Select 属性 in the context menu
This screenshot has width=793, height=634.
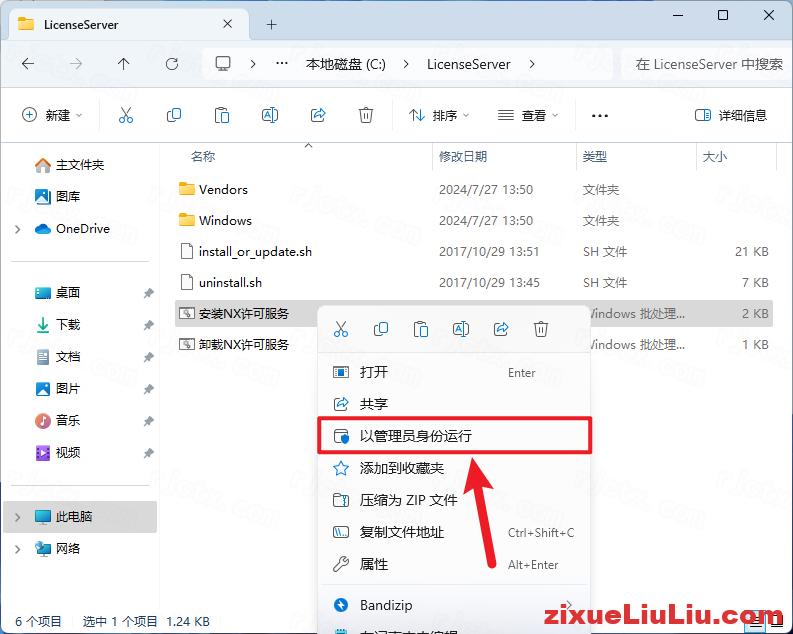pos(454,564)
